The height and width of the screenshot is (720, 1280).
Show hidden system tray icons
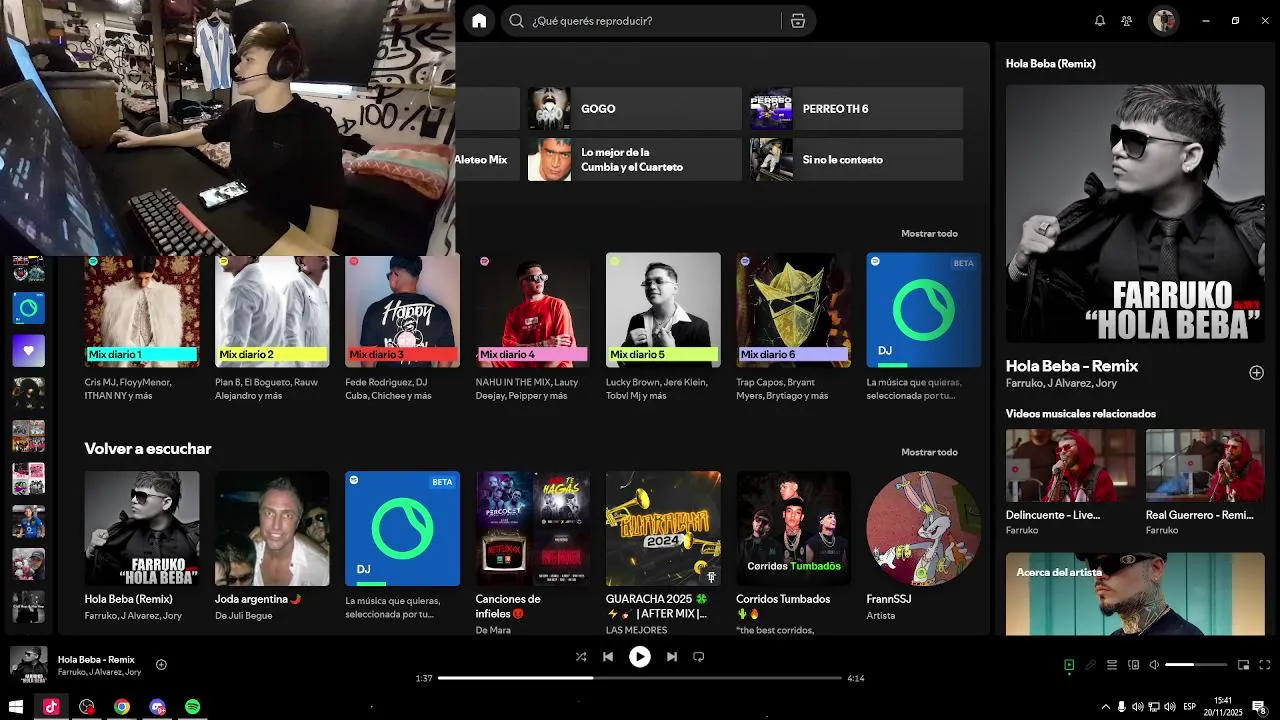[1104, 707]
